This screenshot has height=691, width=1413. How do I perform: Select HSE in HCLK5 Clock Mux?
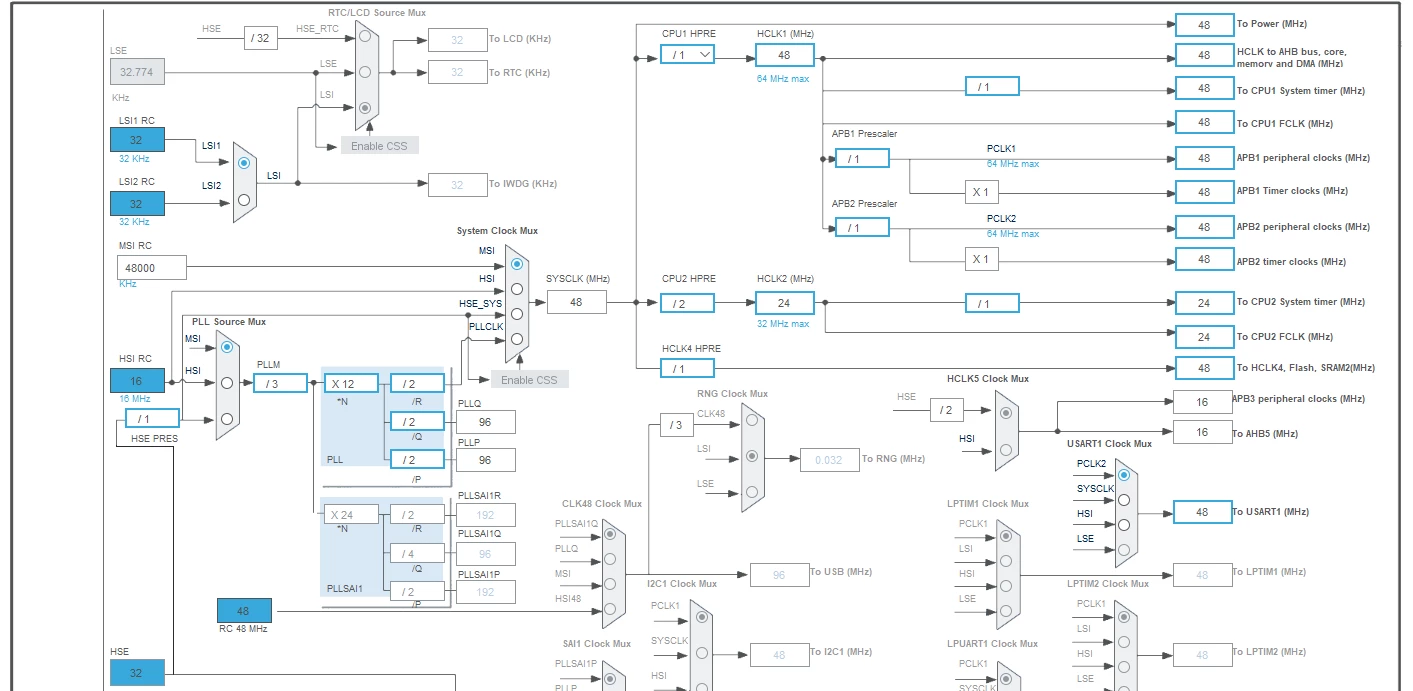[x=1005, y=412]
